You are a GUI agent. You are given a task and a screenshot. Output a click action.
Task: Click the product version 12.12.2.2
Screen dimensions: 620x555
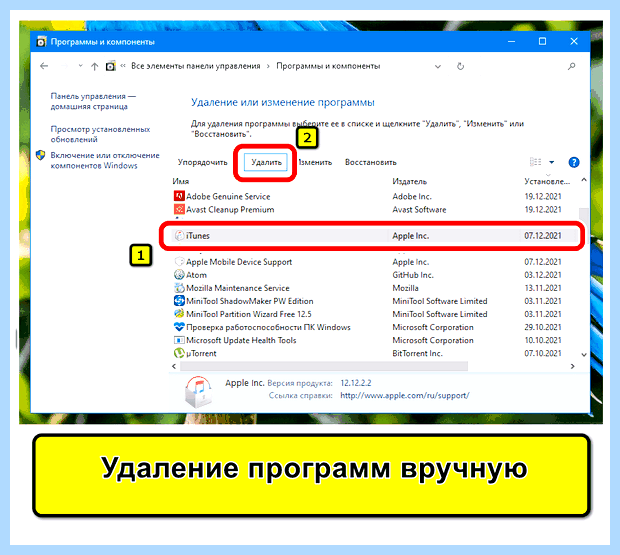(x=356, y=383)
